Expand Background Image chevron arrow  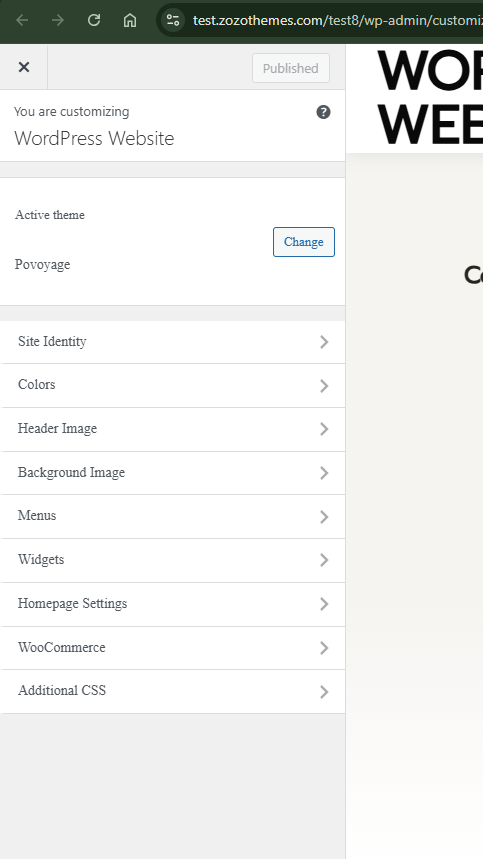(x=324, y=473)
